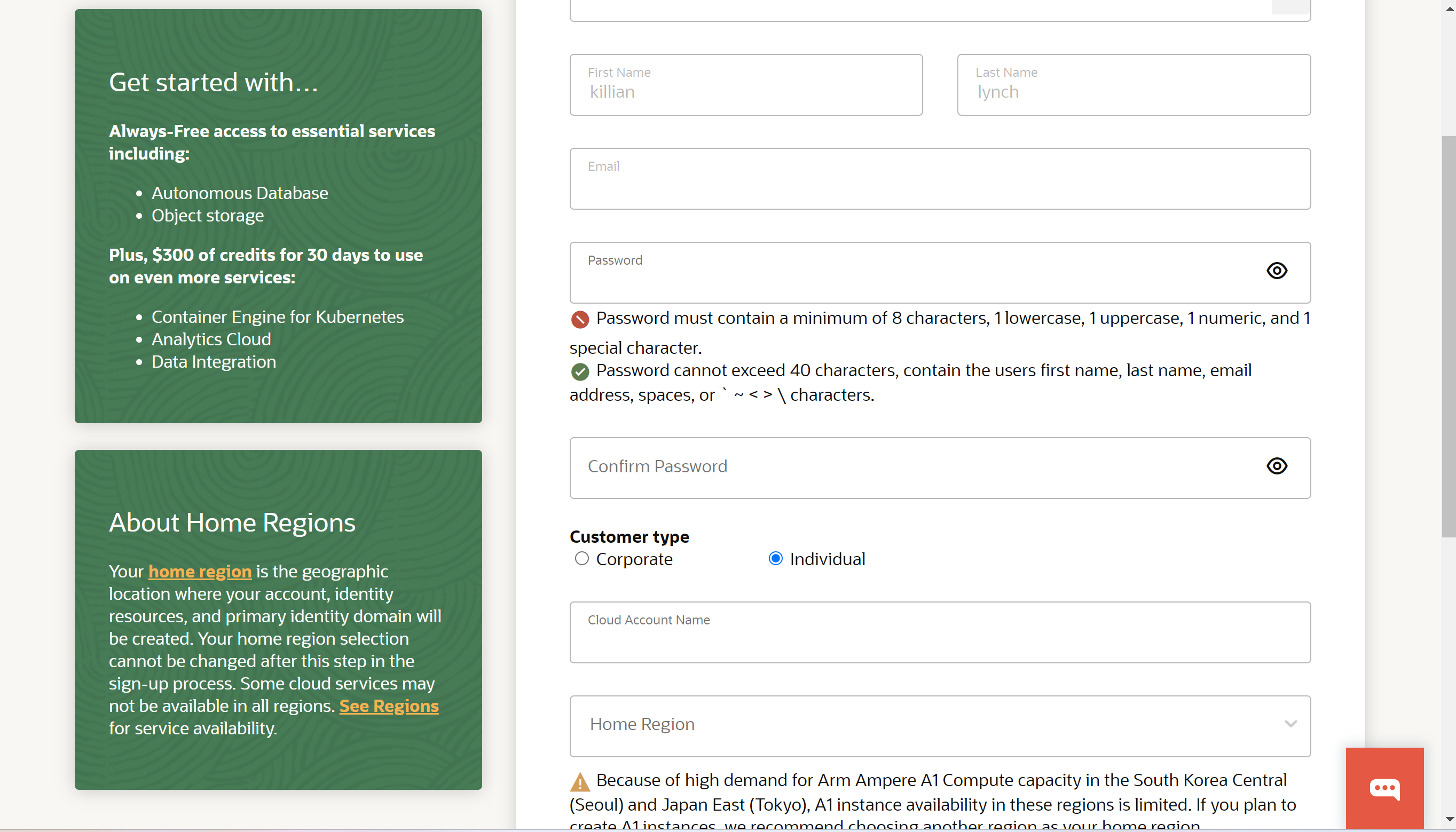Focus the Last Name field
Viewport: 1456px width, 832px height.
click(x=1134, y=84)
